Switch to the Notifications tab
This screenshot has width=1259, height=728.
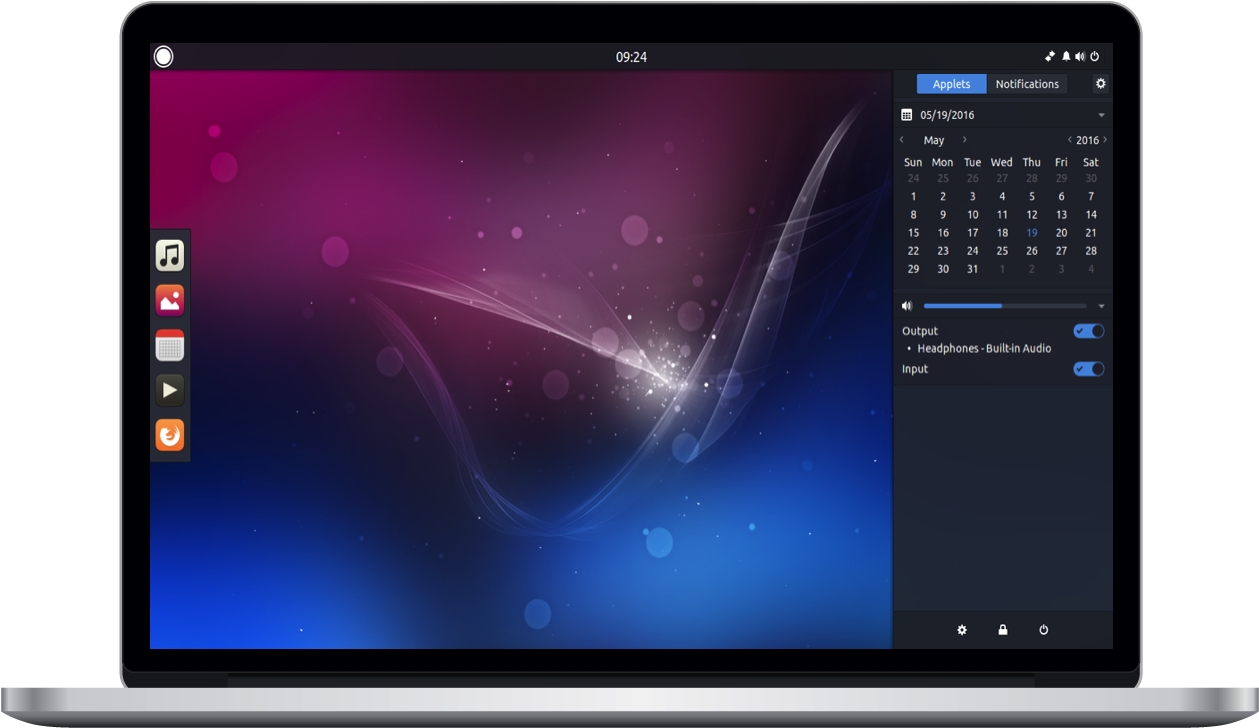[1027, 83]
